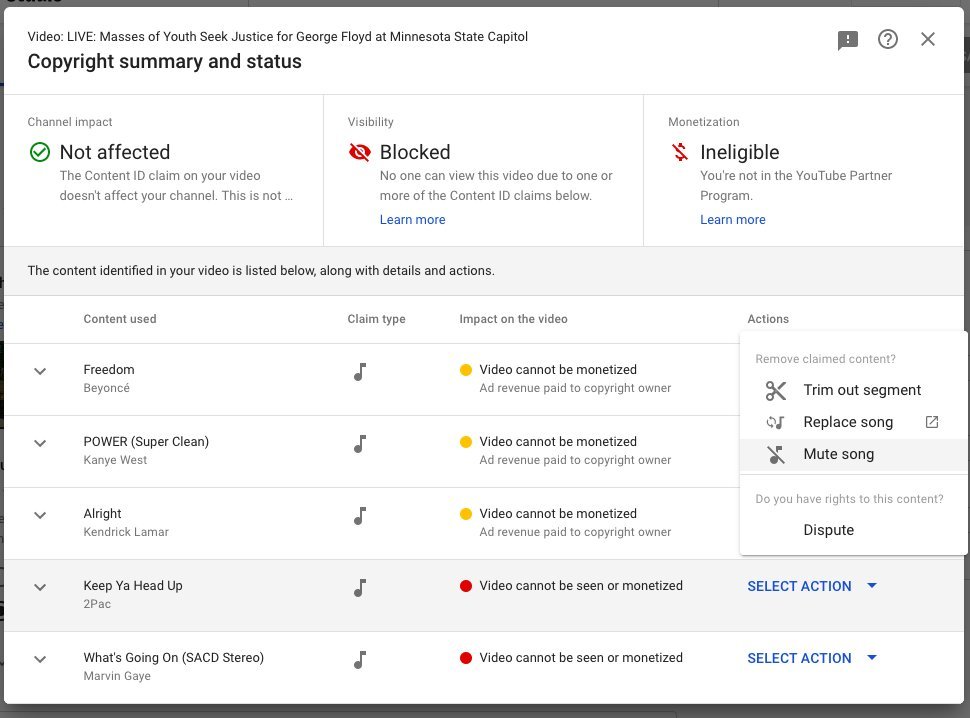The width and height of the screenshot is (970, 718).
Task: Click 'Video cannot be monetized' in Freedom row
Action: point(558,370)
